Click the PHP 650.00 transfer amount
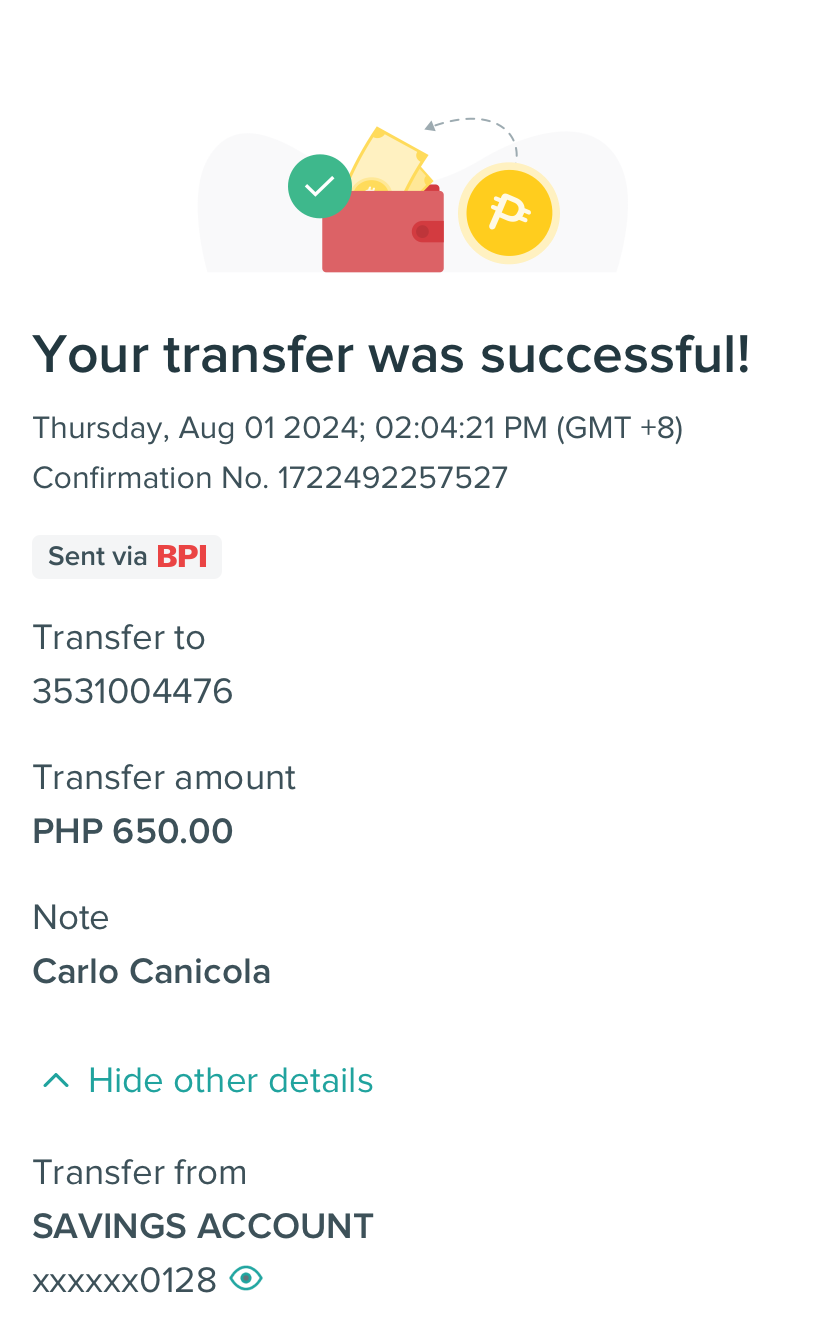This screenshot has height=1340, width=828. (x=133, y=831)
